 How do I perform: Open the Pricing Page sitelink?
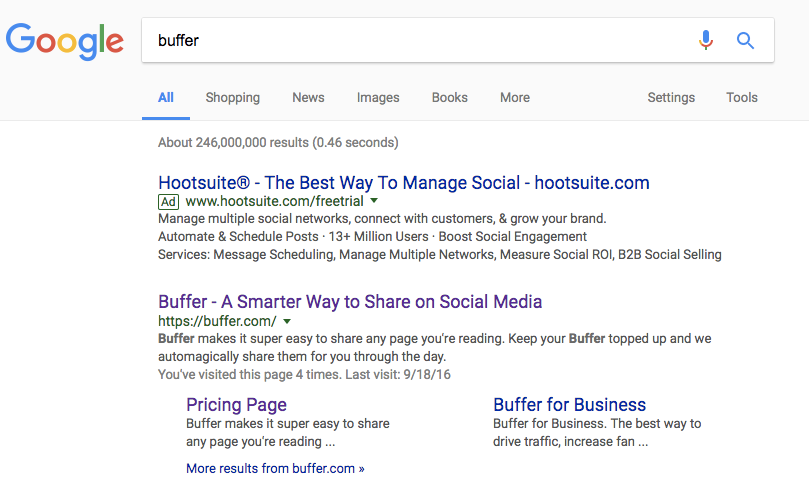point(236,405)
